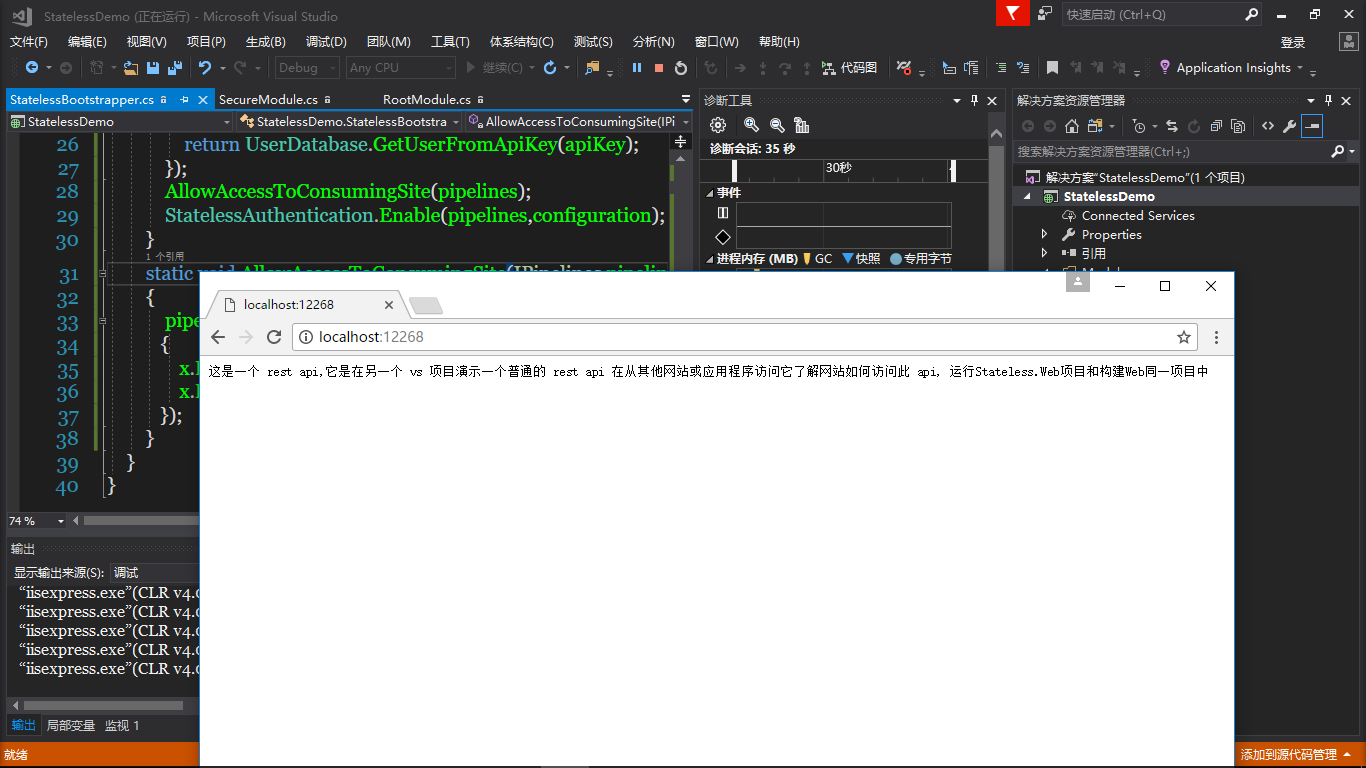Click the reset view chart icon in Diagnostic Tools
This screenshot has height=768, width=1366.
point(801,125)
